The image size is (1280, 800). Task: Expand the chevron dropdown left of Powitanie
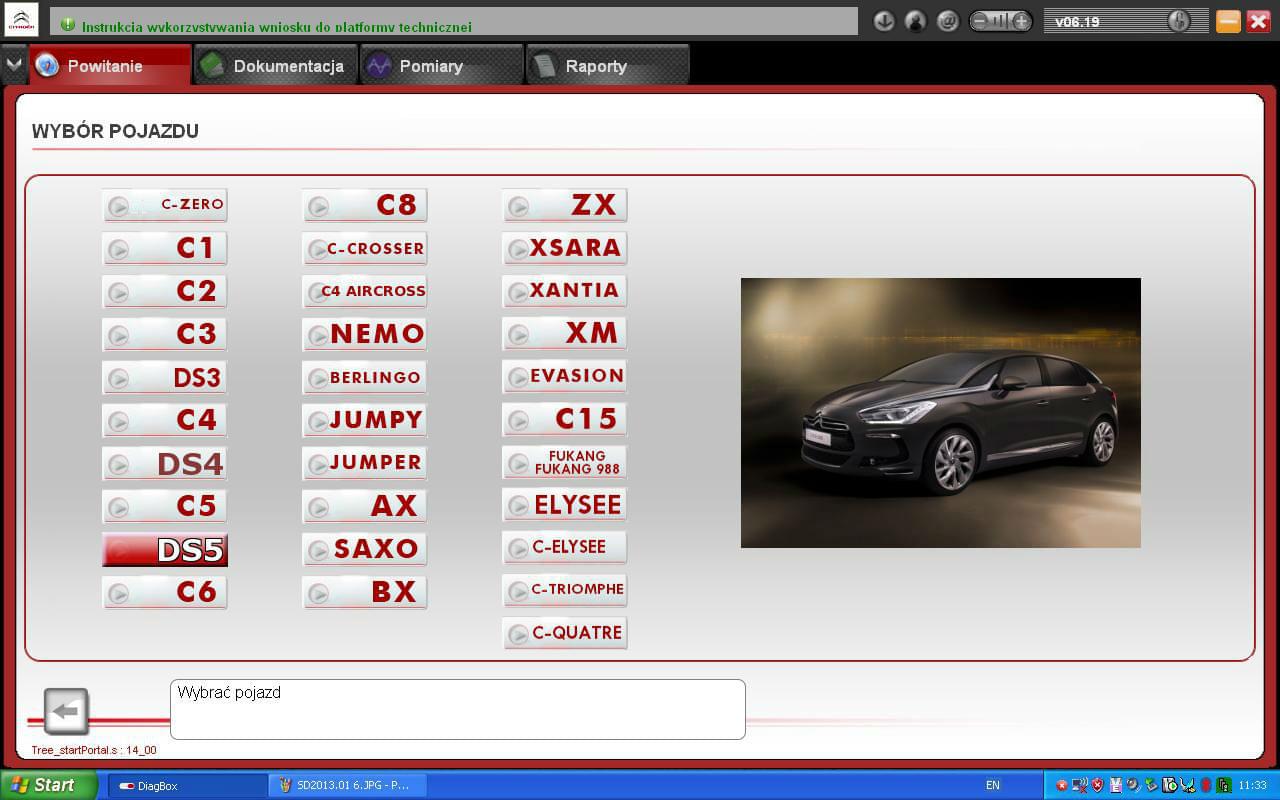click(13, 65)
